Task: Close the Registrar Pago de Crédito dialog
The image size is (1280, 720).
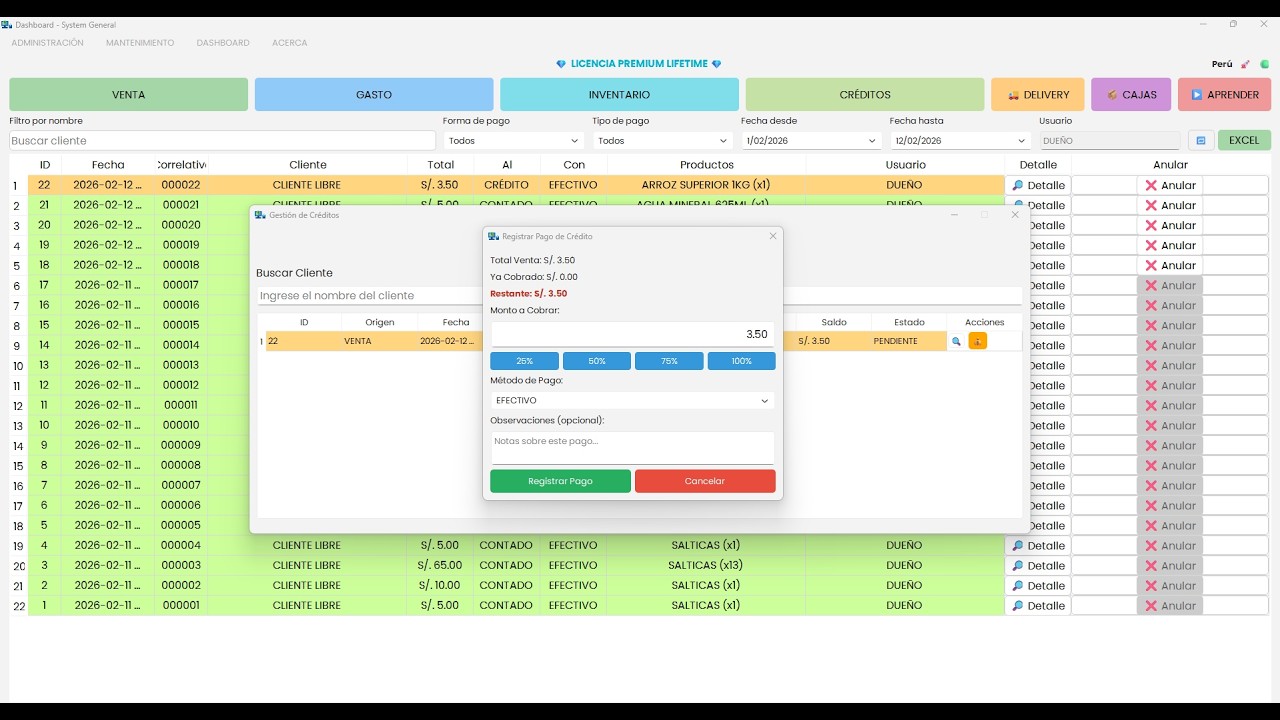Action: pos(772,236)
